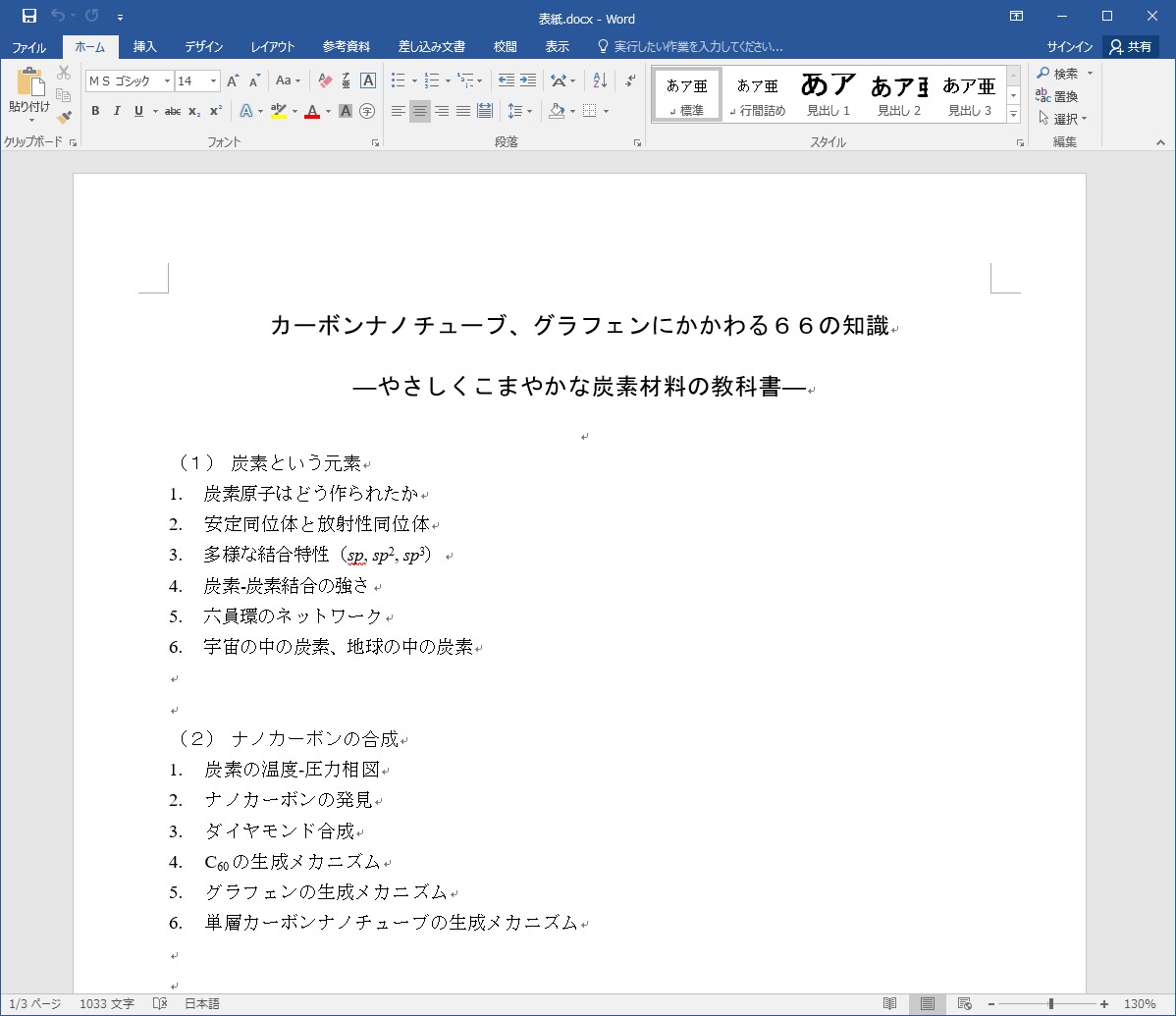
Task: Click the Format Painter brush icon
Action: pos(64,118)
